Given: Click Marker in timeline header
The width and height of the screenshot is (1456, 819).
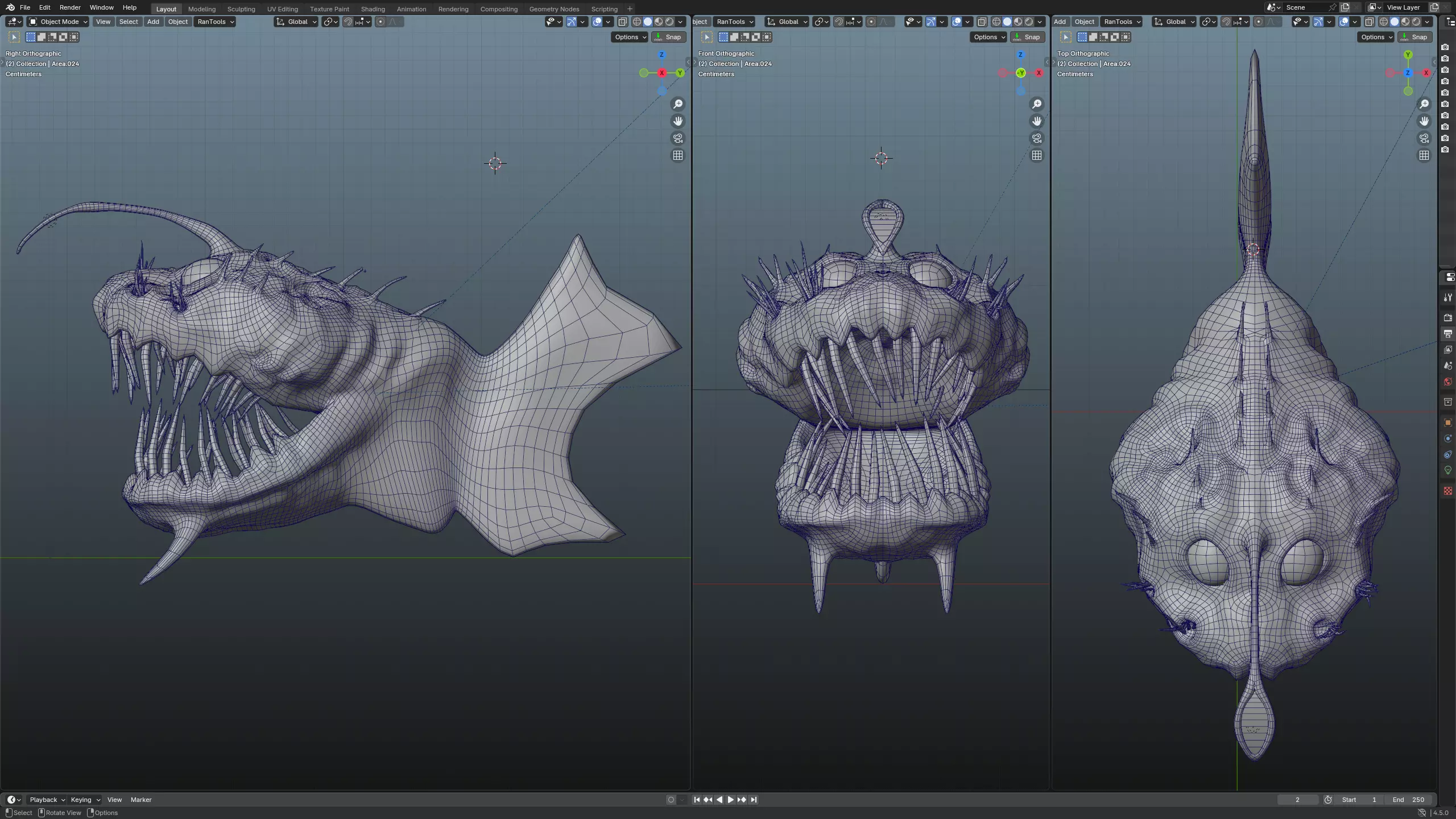Looking at the screenshot, I should pyautogui.click(x=141, y=800).
